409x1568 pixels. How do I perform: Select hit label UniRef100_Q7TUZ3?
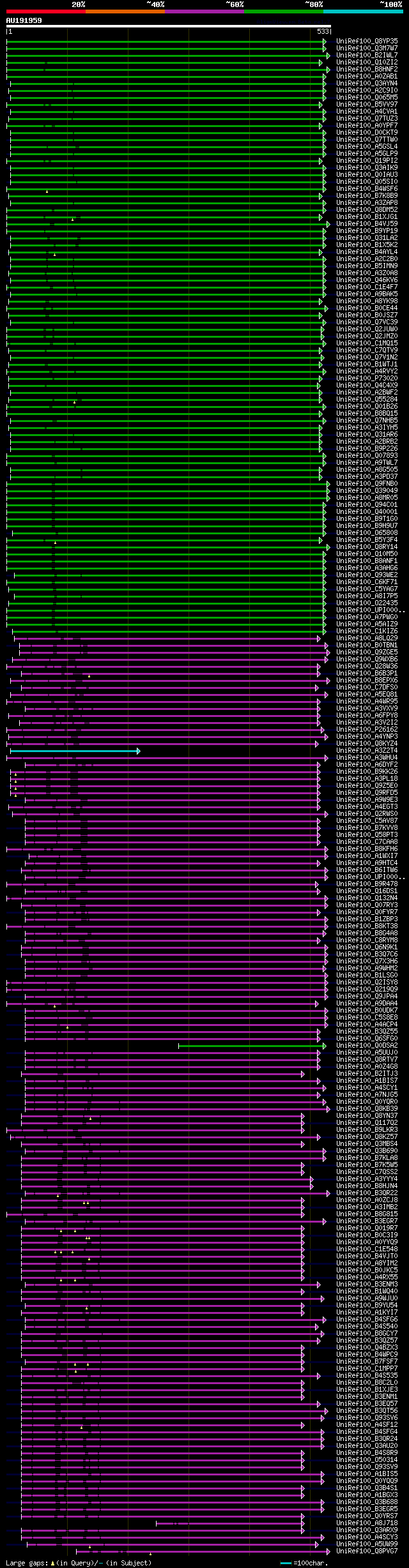click(x=367, y=119)
